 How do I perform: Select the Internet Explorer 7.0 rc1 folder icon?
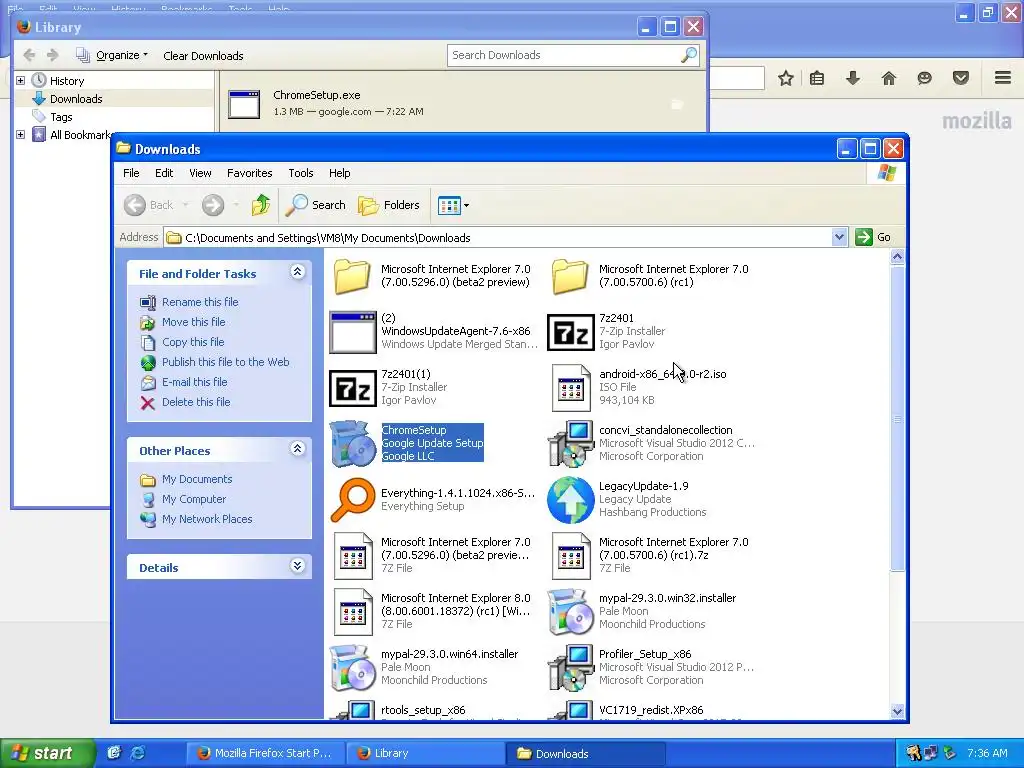[x=570, y=276]
